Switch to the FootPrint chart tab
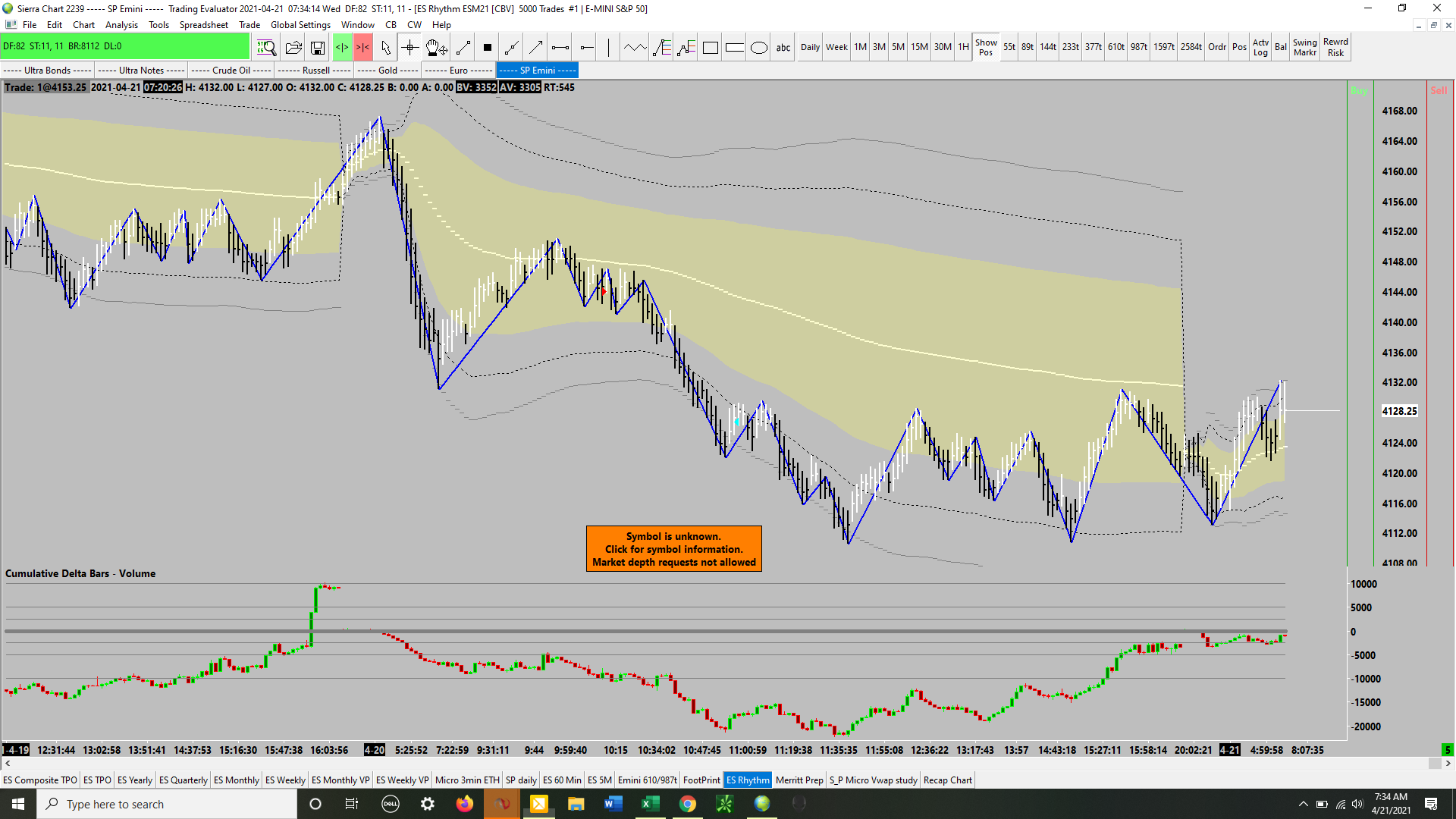Viewport: 1456px width, 819px height. [x=701, y=780]
